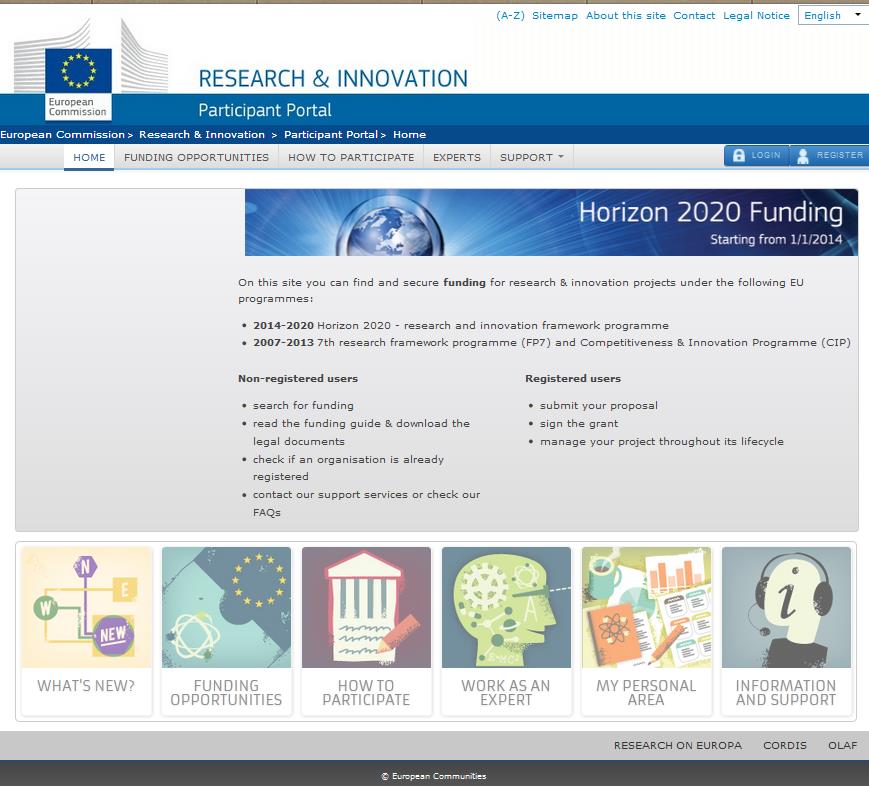The height and width of the screenshot is (786, 869).
Task: Click European Commission in the breadcrumb
Action: coord(62,135)
